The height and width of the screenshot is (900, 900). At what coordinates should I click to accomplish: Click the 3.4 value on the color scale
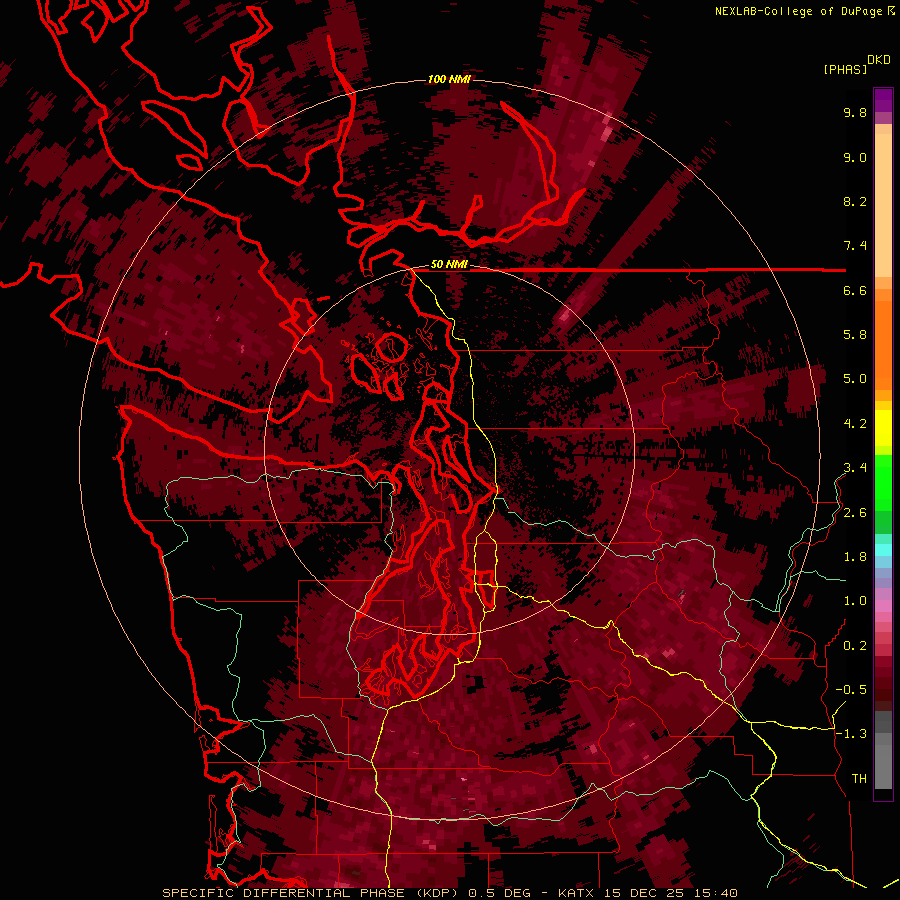click(855, 468)
